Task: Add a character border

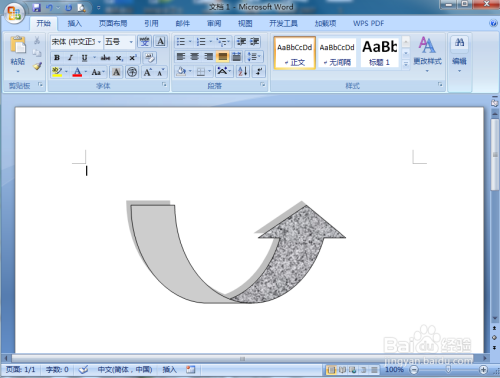Action: coord(161,42)
